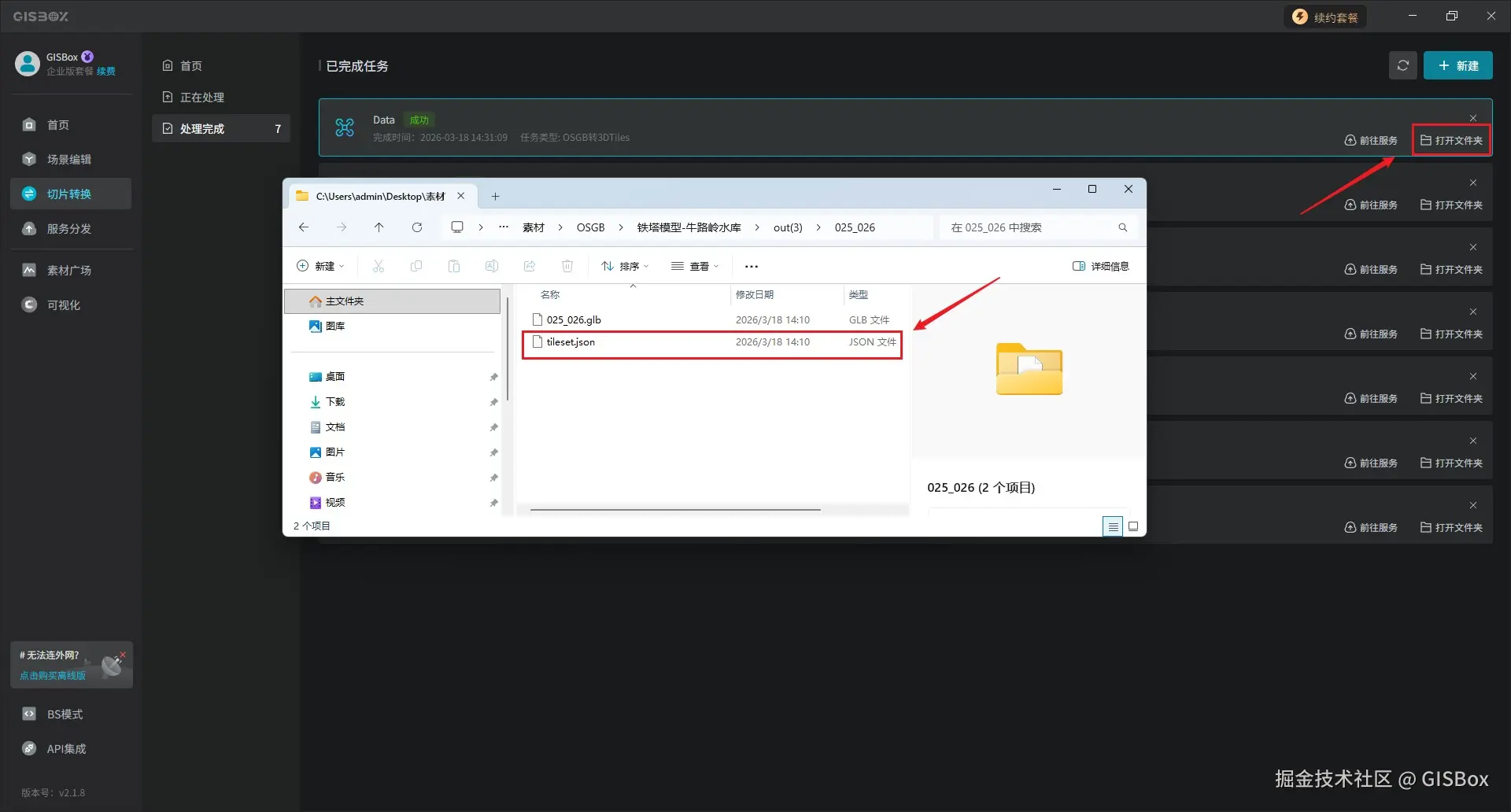Viewport: 1511px width, 812px height.
Task: Expand chevron after out(3) in breadcrumb
Action: point(818,227)
